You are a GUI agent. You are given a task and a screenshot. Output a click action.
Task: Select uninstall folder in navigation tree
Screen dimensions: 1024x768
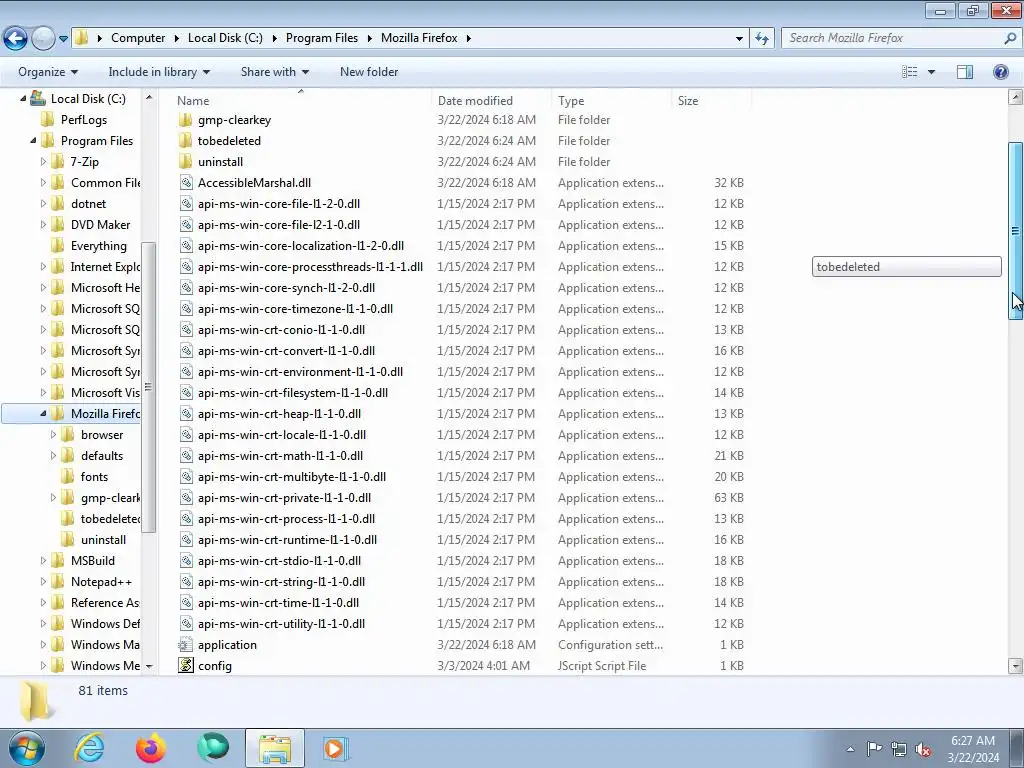(x=103, y=539)
